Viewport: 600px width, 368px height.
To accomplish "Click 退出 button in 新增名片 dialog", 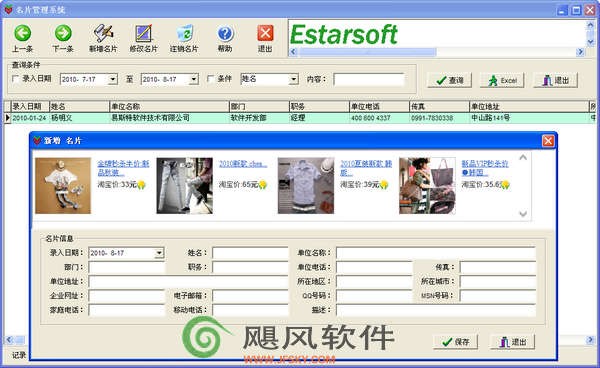I will (x=512, y=342).
